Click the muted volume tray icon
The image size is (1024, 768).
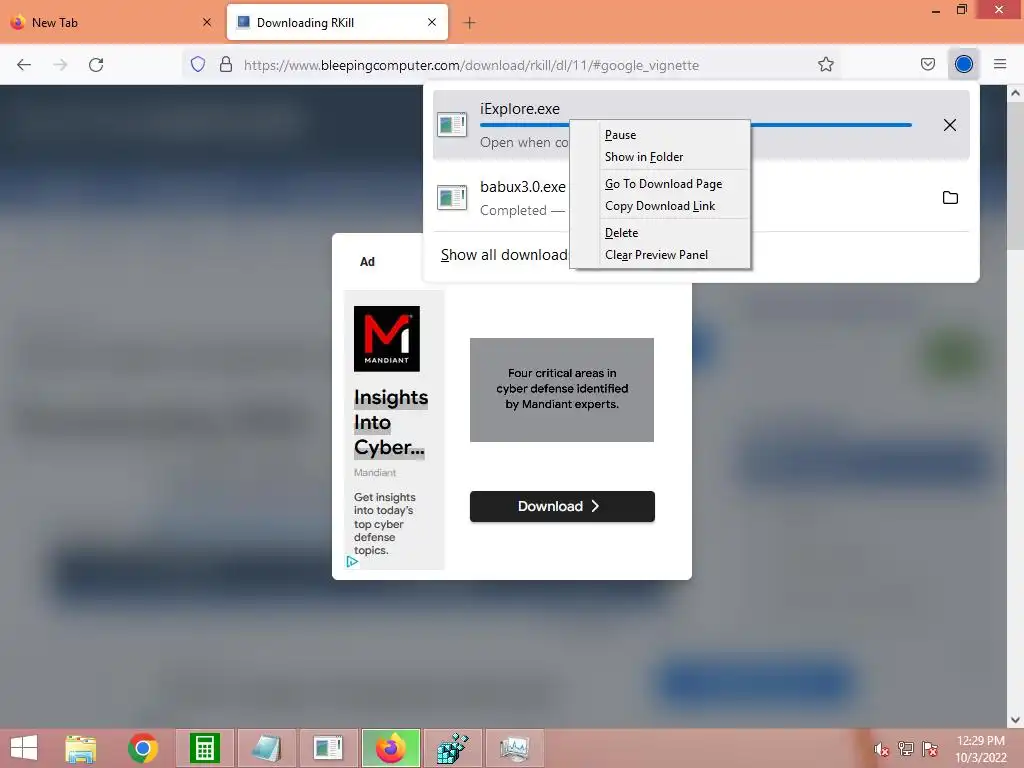(x=881, y=749)
